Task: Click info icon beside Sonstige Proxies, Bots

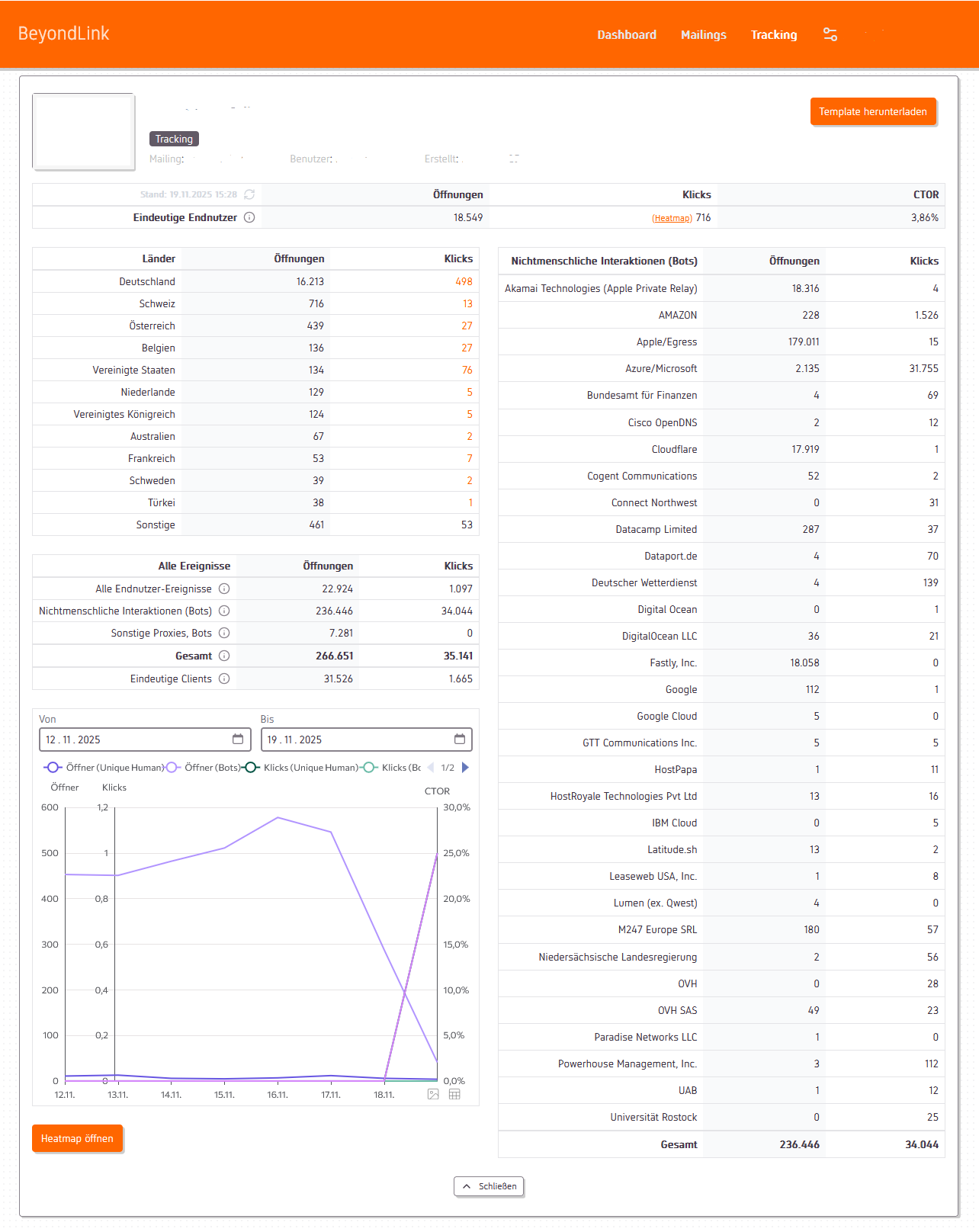Action: pos(224,633)
